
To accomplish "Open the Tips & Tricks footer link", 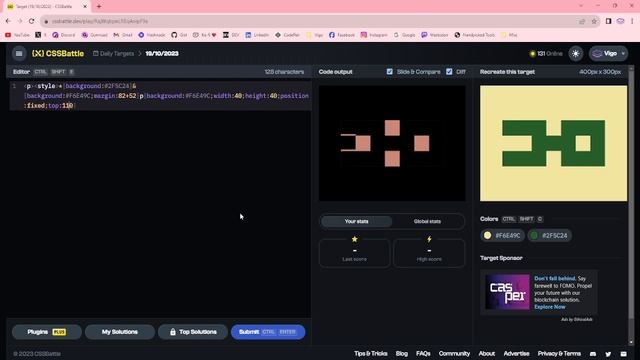I will coord(371,353).
